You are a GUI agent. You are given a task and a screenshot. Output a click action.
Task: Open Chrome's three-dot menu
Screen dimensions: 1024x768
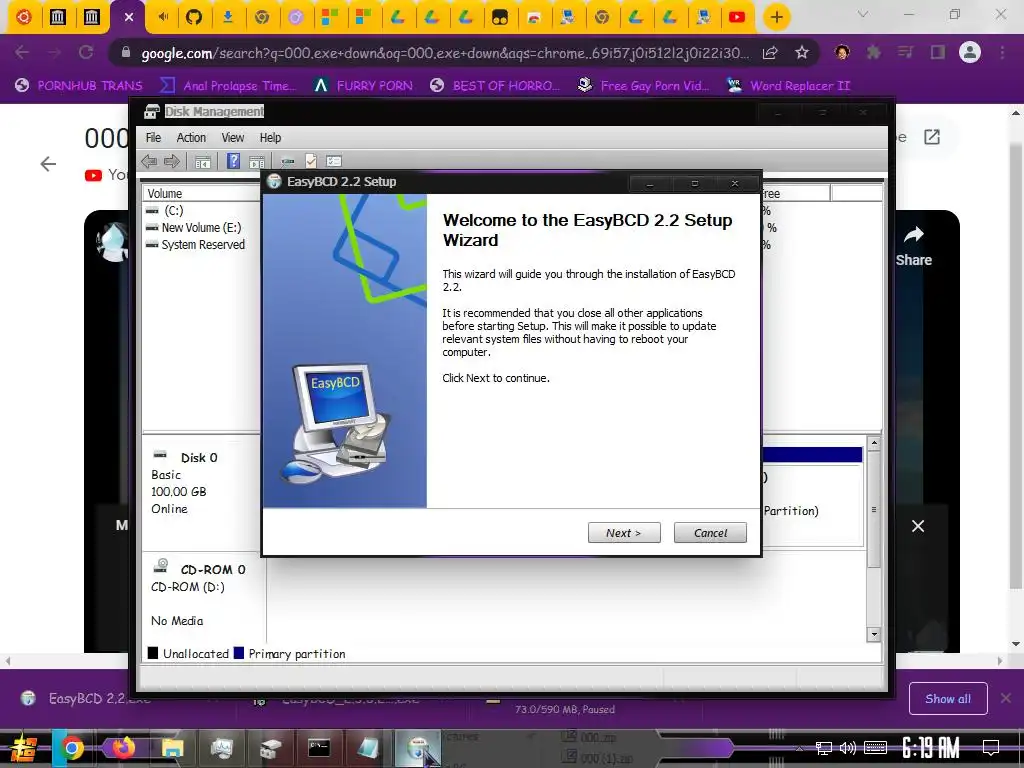pyautogui.click(x=1002, y=52)
